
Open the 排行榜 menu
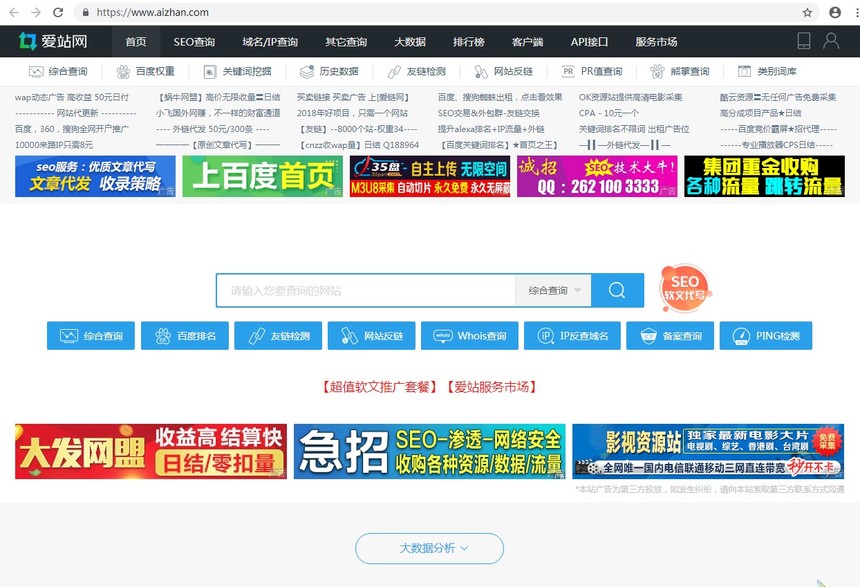(x=469, y=42)
